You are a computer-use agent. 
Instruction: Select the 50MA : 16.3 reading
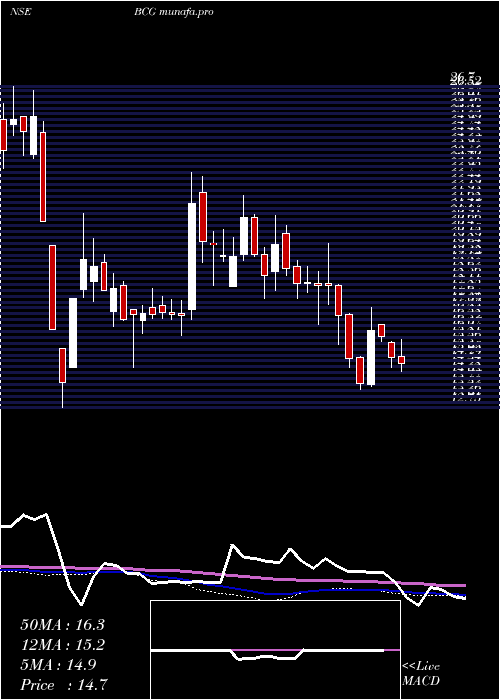tap(62, 625)
